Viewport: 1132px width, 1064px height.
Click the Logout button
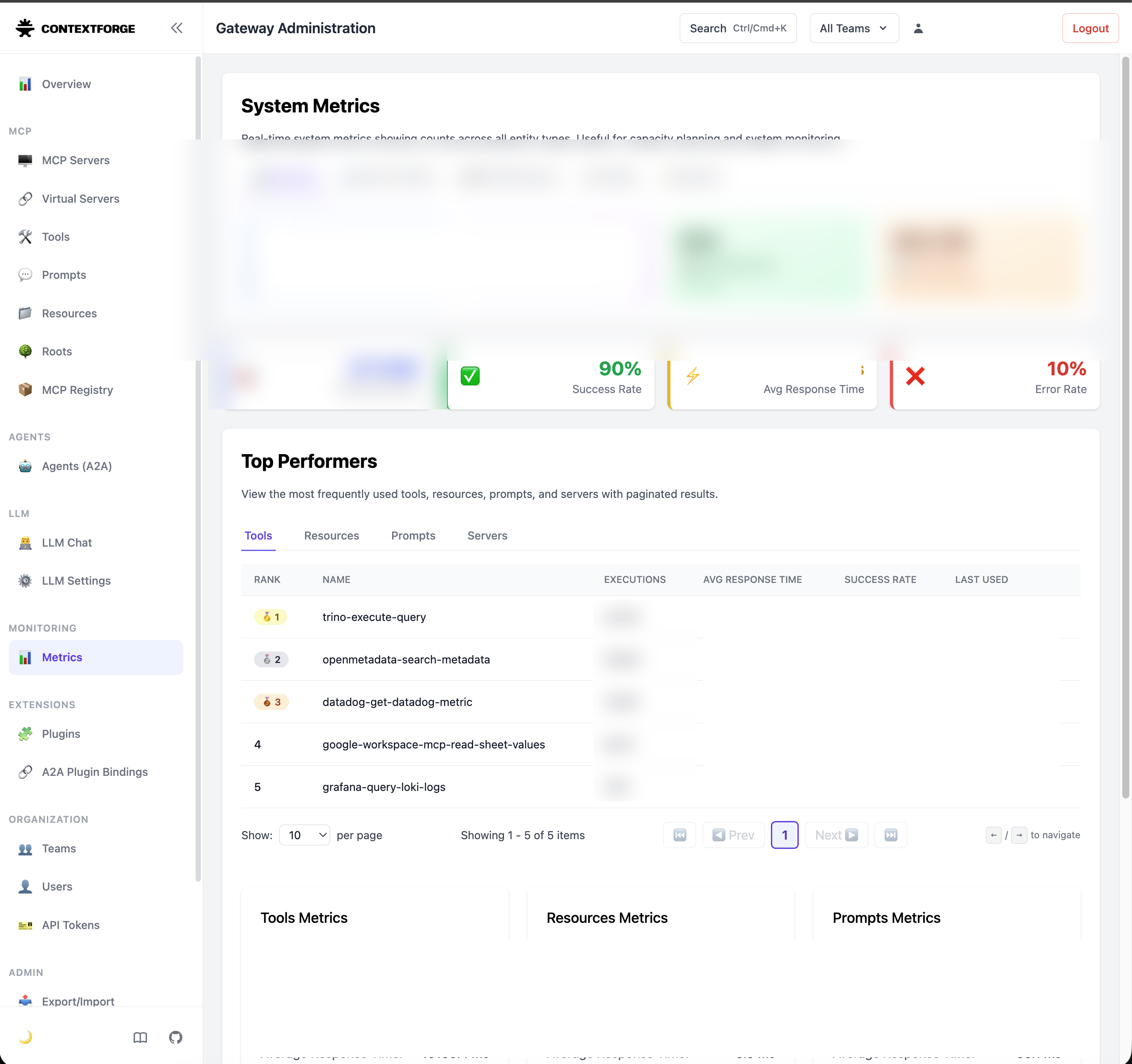click(x=1090, y=28)
